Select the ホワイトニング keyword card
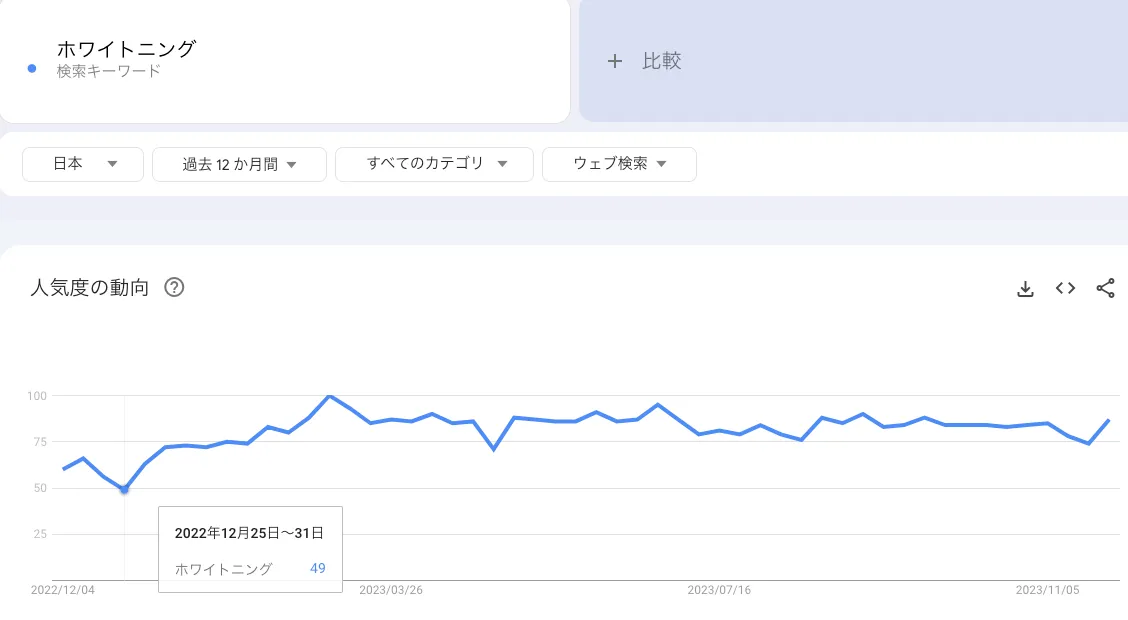The height and width of the screenshot is (620, 1128). [283, 60]
